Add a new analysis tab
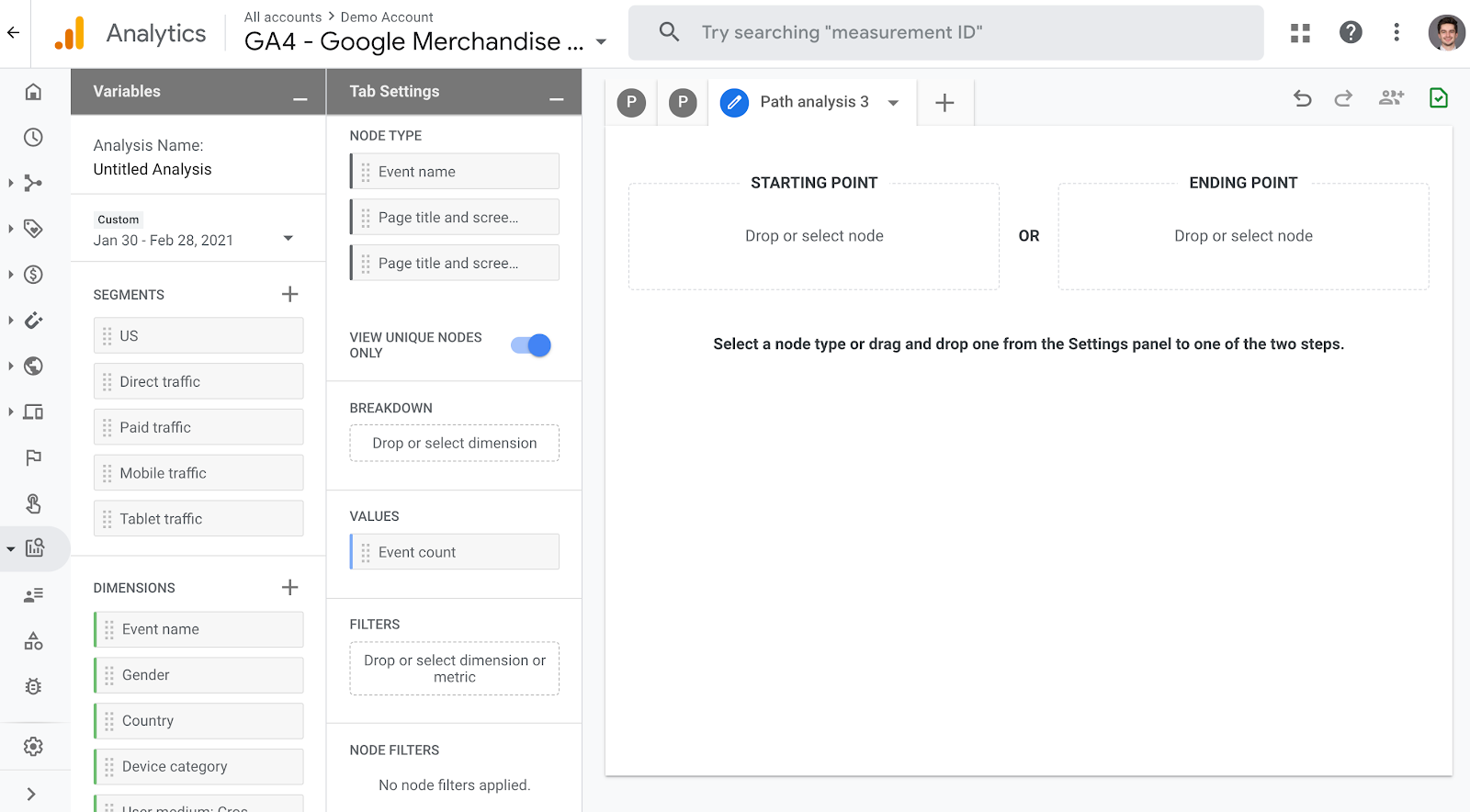Screen dimensions: 1470x812 pyautogui.click(x=944, y=103)
